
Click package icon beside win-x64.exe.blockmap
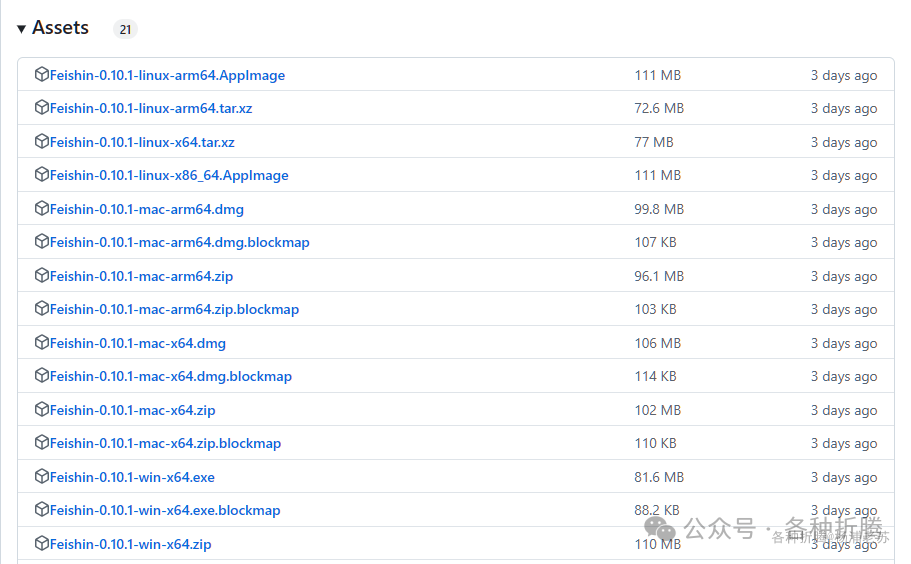(42, 509)
